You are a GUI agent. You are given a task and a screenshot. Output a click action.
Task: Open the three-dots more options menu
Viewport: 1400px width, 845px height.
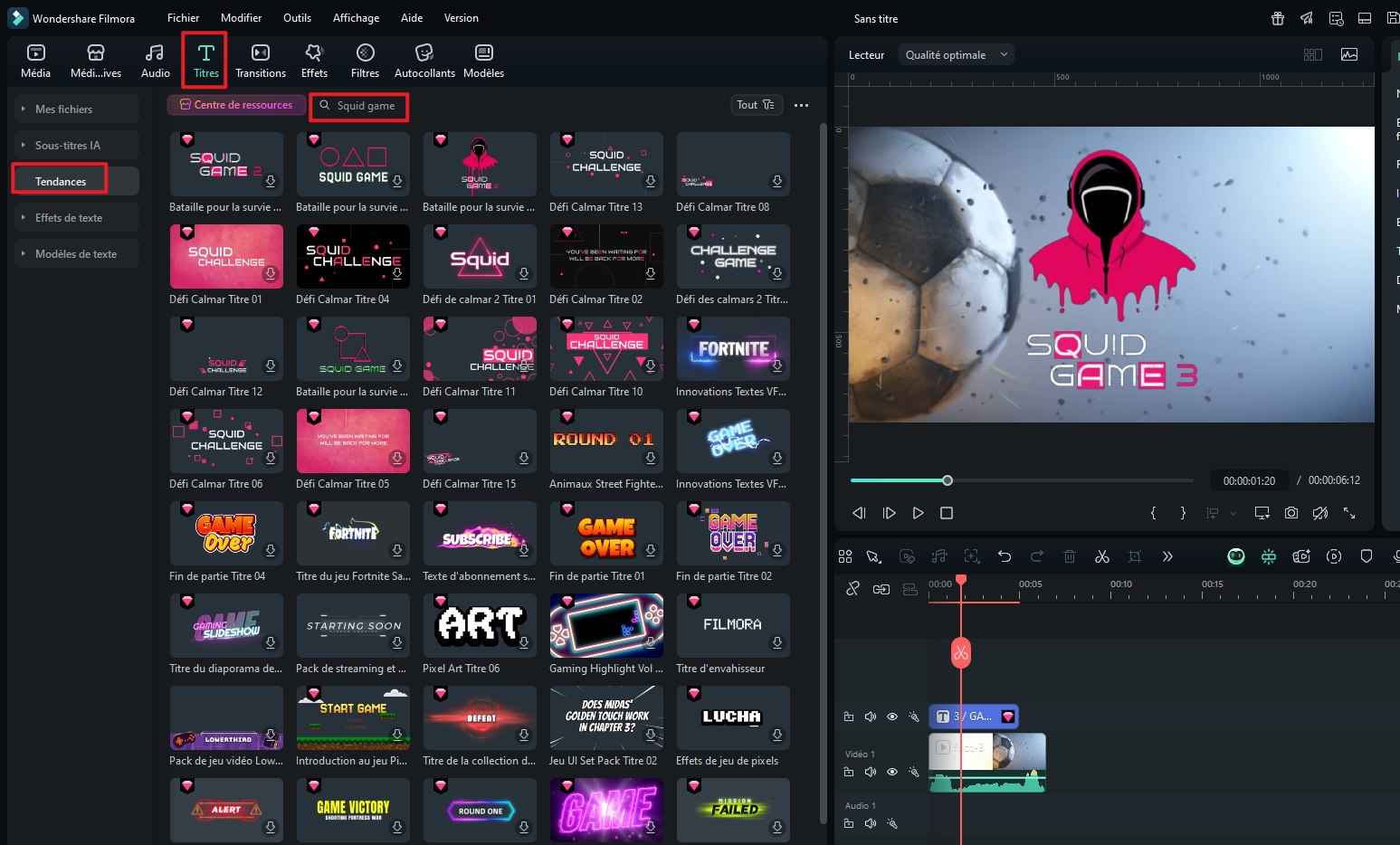801,105
